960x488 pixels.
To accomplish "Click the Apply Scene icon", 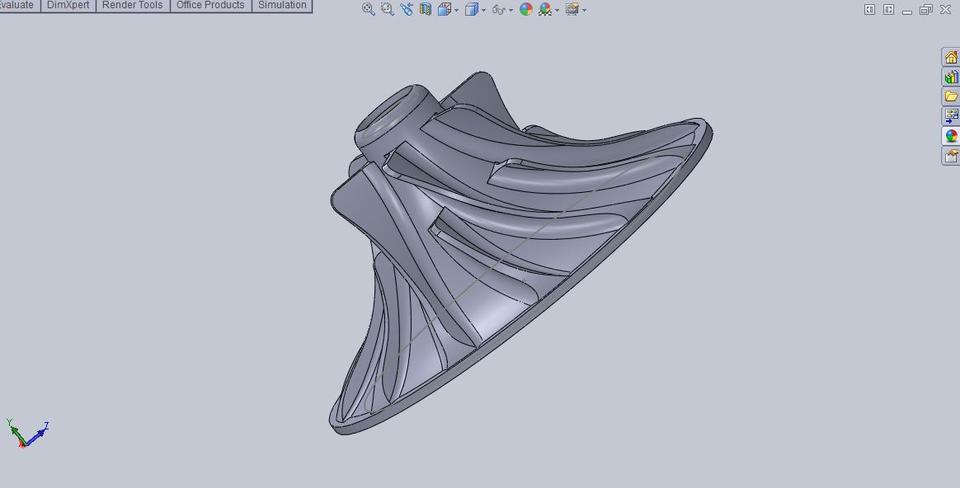I will 544,9.
